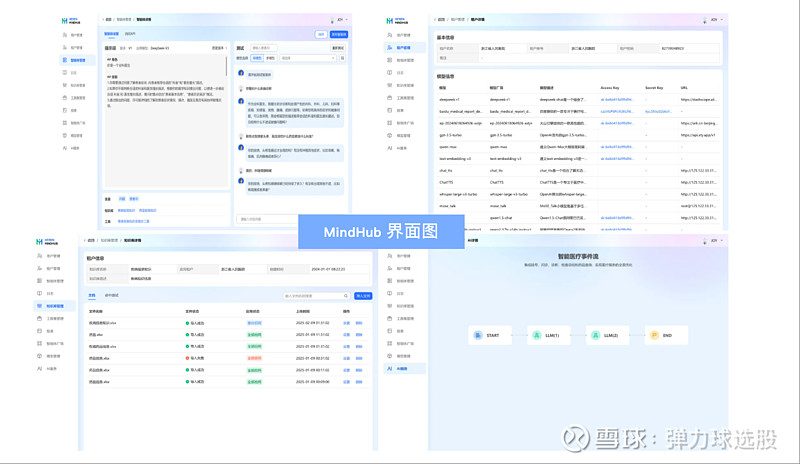Click highlighted knowledge base sidebar item in file panel
Screen dimensions: 800x464
coord(55,306)
